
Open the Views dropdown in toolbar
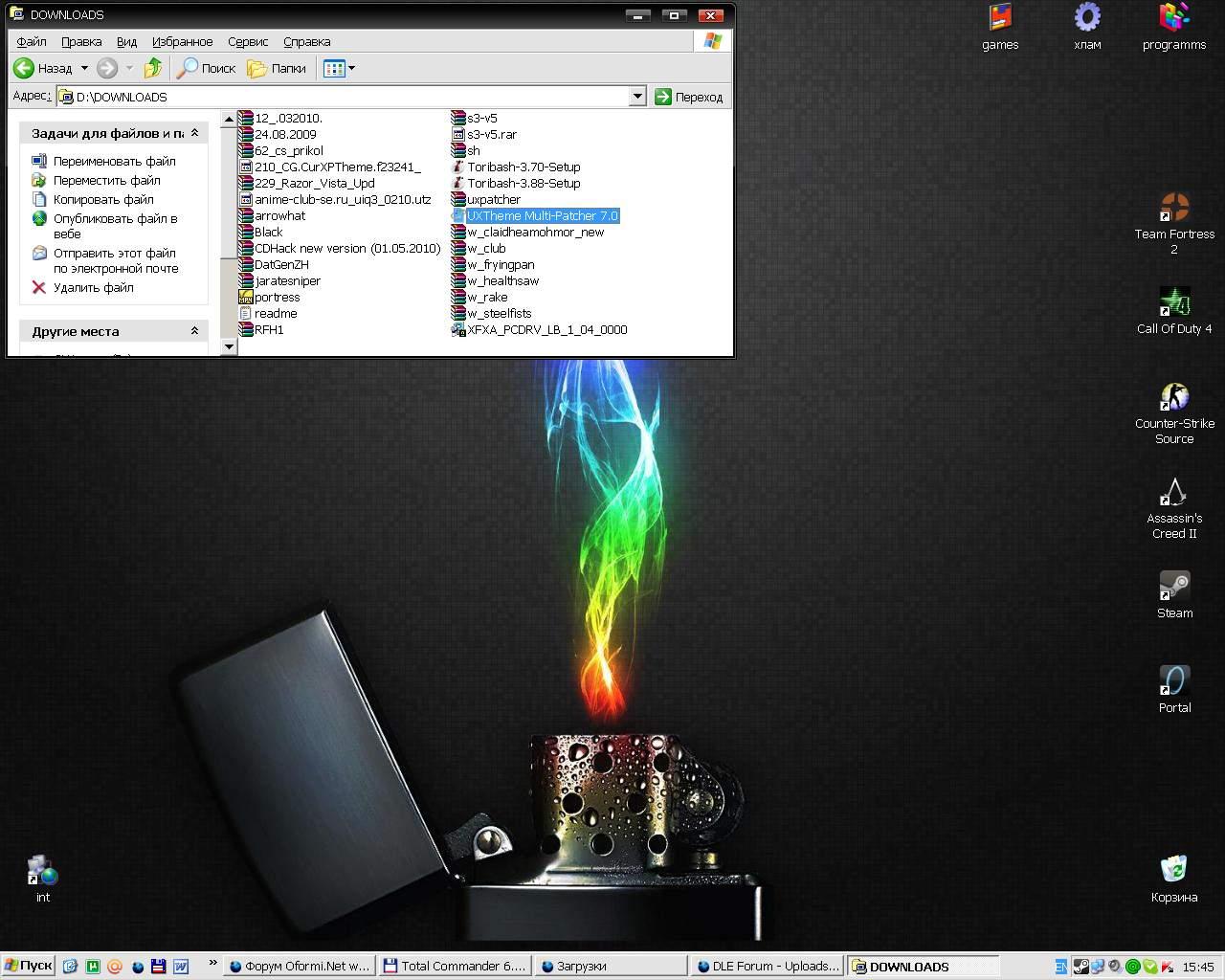tap(340, 68)
